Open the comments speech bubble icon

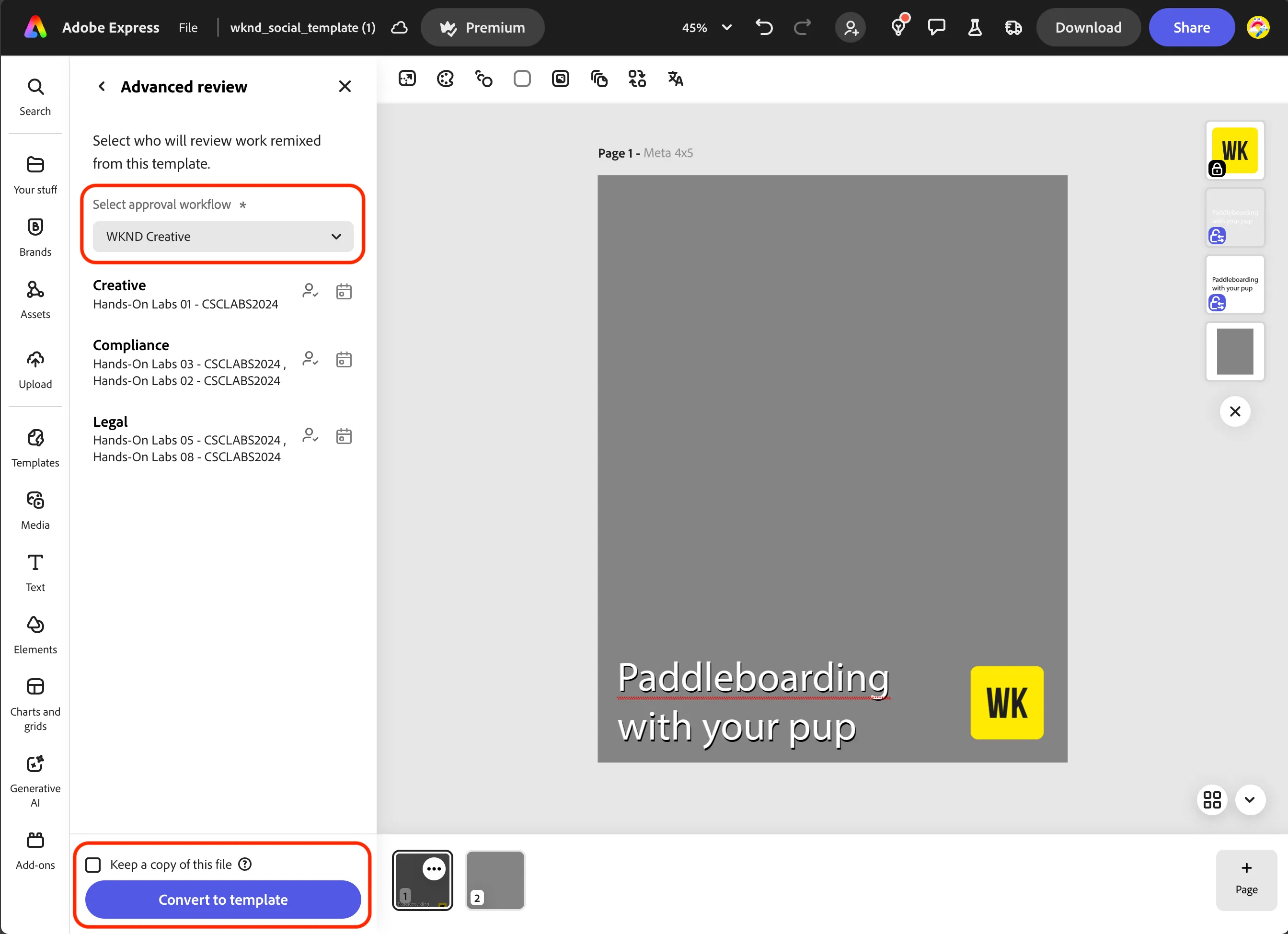pyautogui.click(x=936, y=27)
